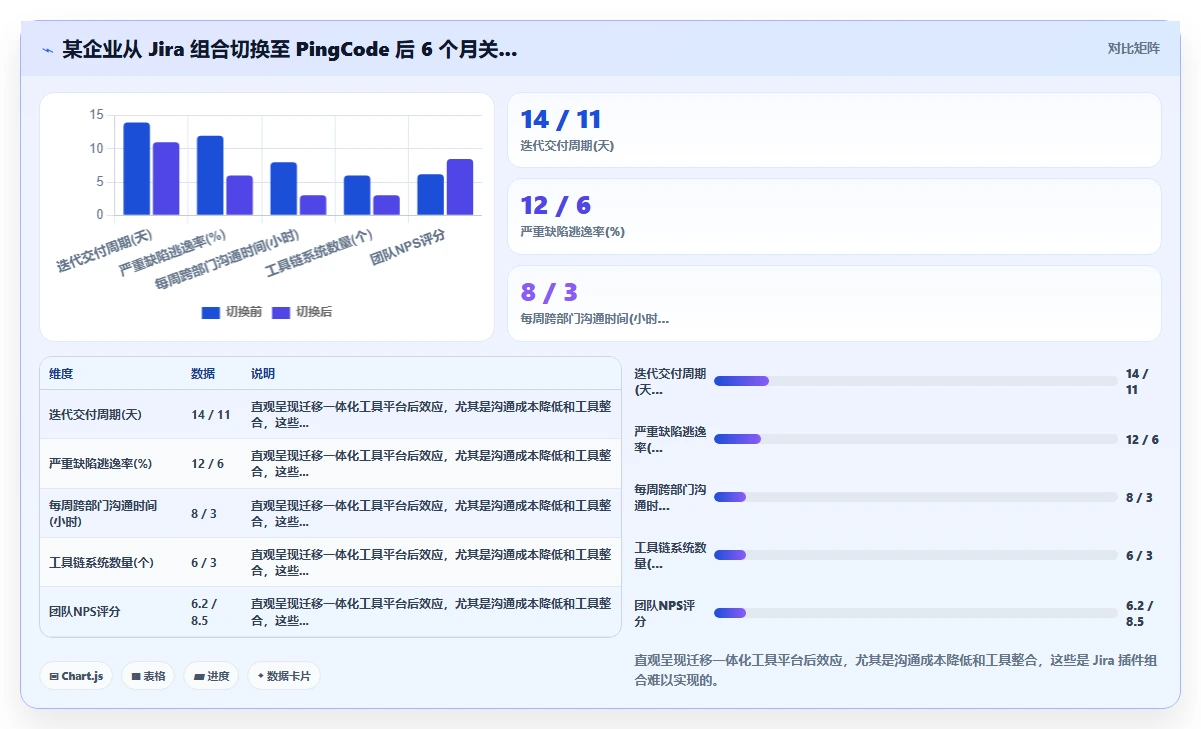1201x729 pixels.
Task: Toggle the 切换后 legend entry
Action: 302,312
